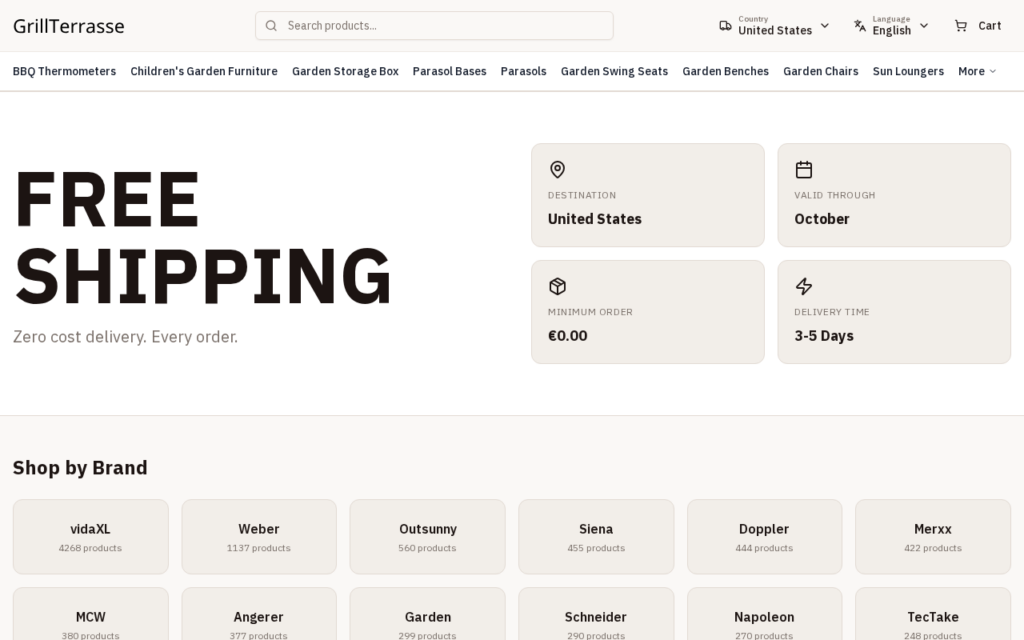Screen dimensions: 1024x640
Task: Open the Weber brand card
Action: pyautogui.click(x=259, y=537)
